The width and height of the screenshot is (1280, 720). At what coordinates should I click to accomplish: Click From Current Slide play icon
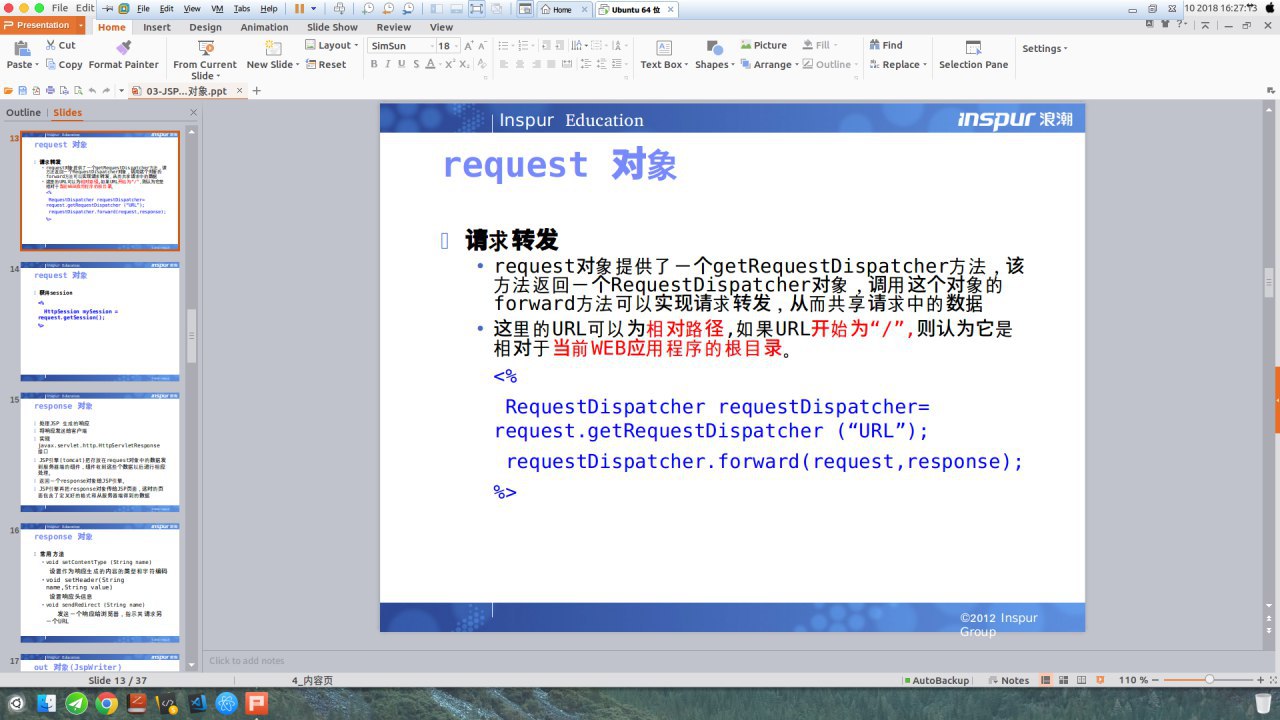(205, 48)
